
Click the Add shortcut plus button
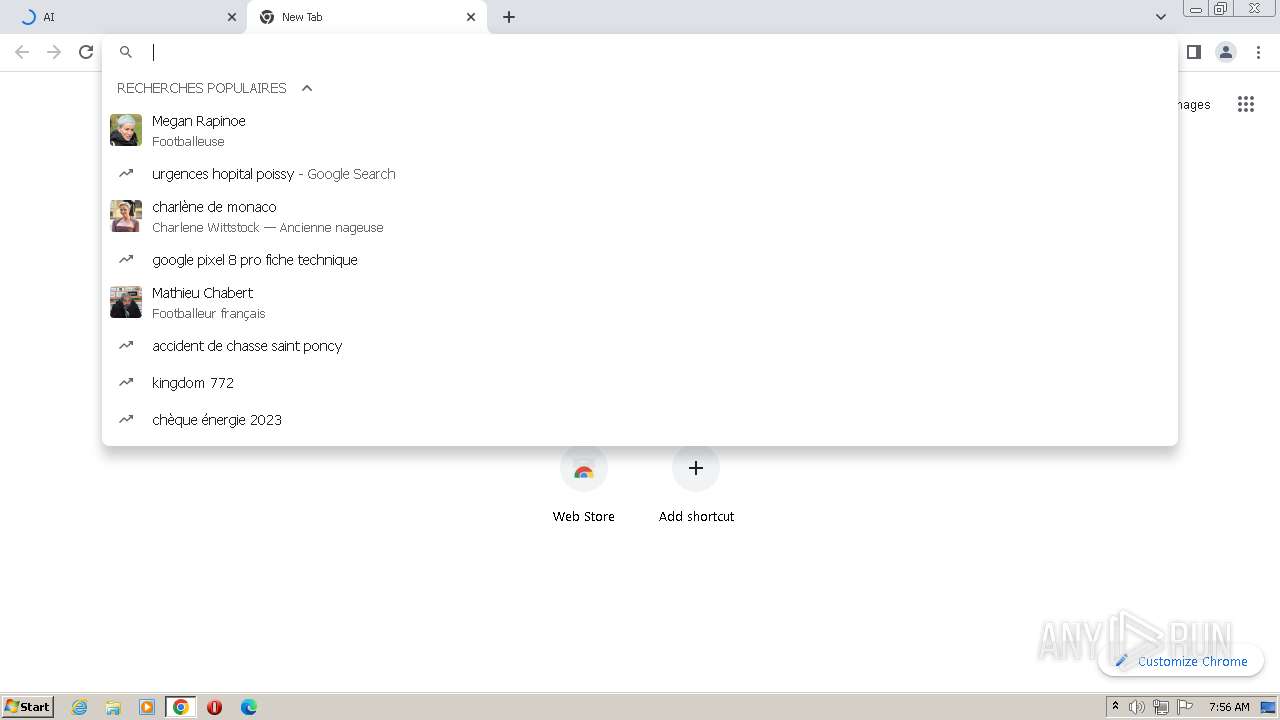(696, 468)
